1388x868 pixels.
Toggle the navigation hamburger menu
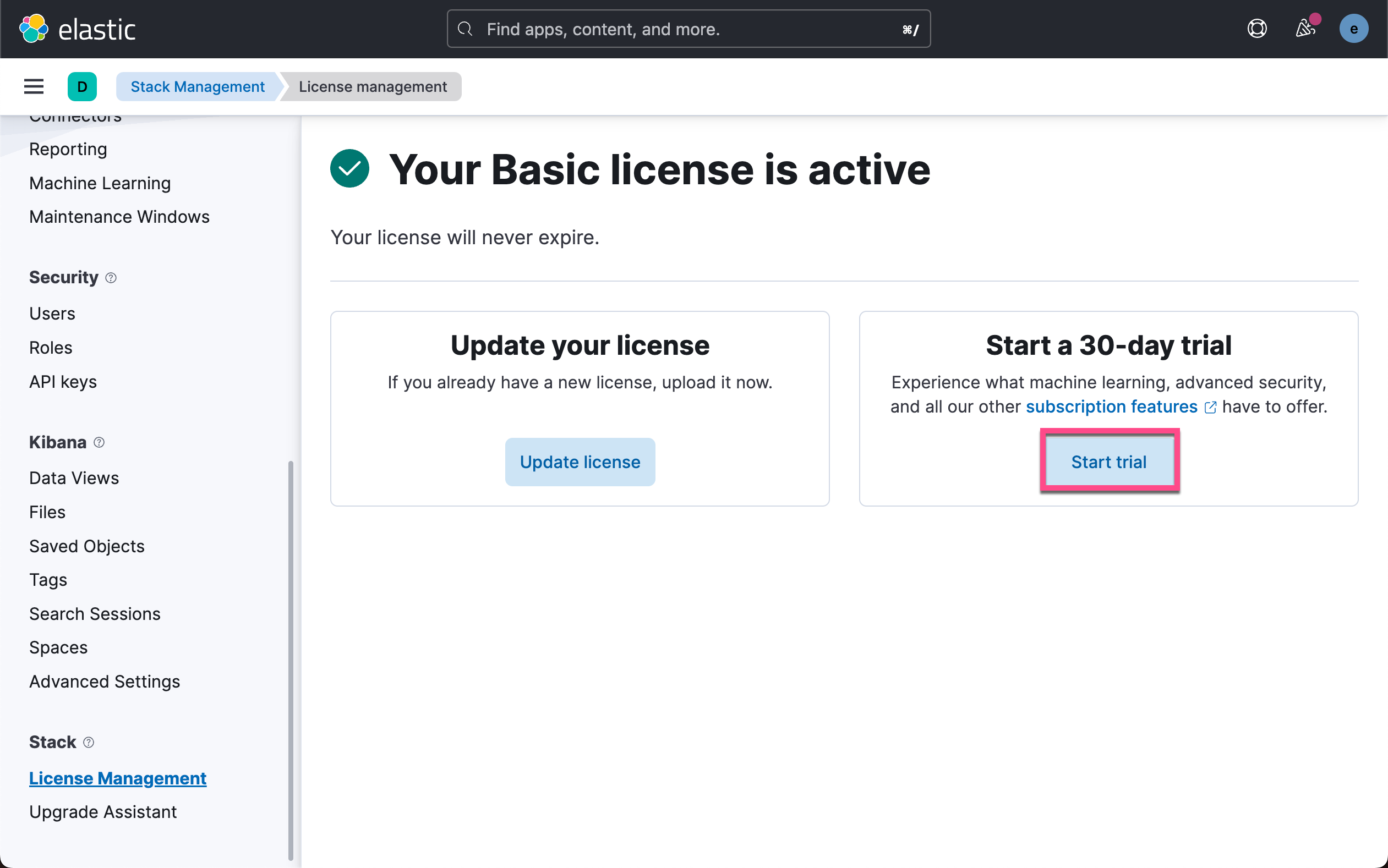tap(32, 86)
